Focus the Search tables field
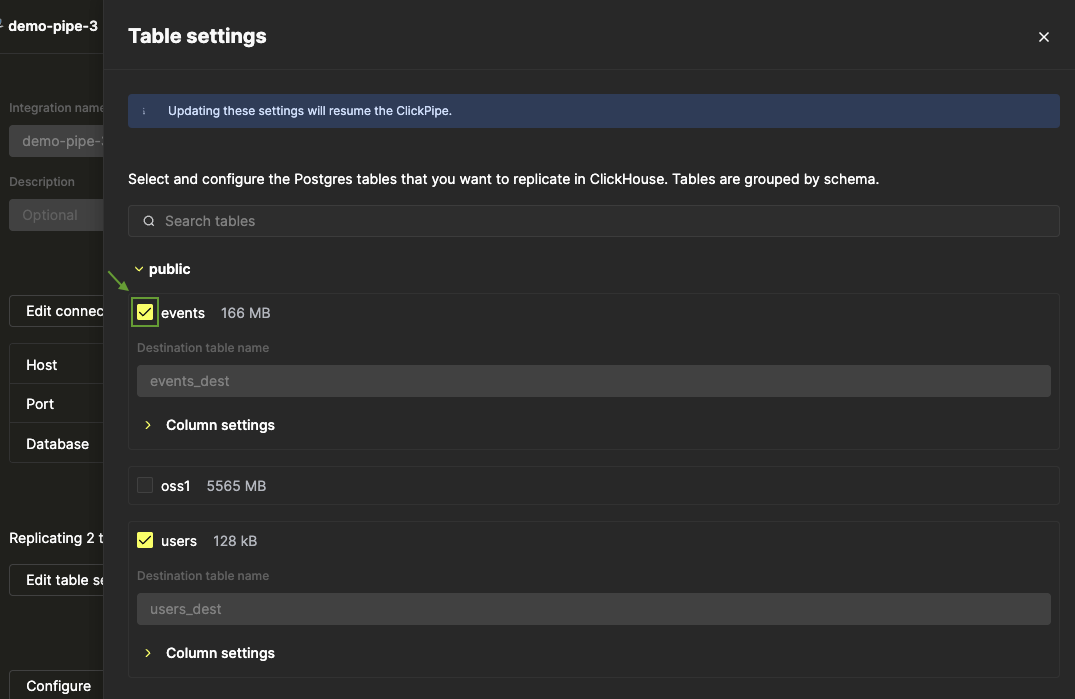 [x=594, y=221]
